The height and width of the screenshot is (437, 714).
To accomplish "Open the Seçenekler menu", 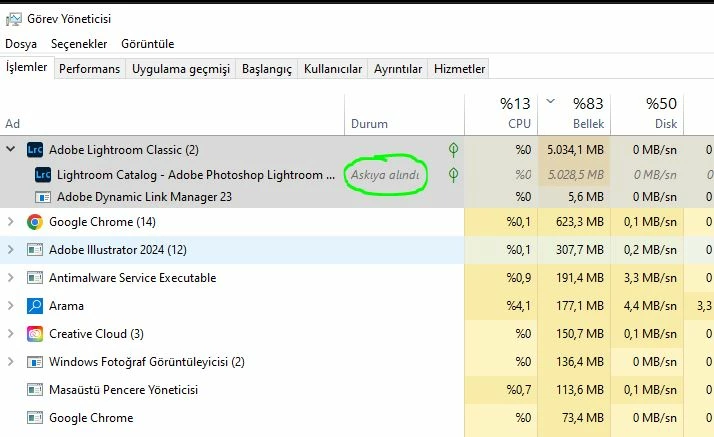I will tap(79, 44).
